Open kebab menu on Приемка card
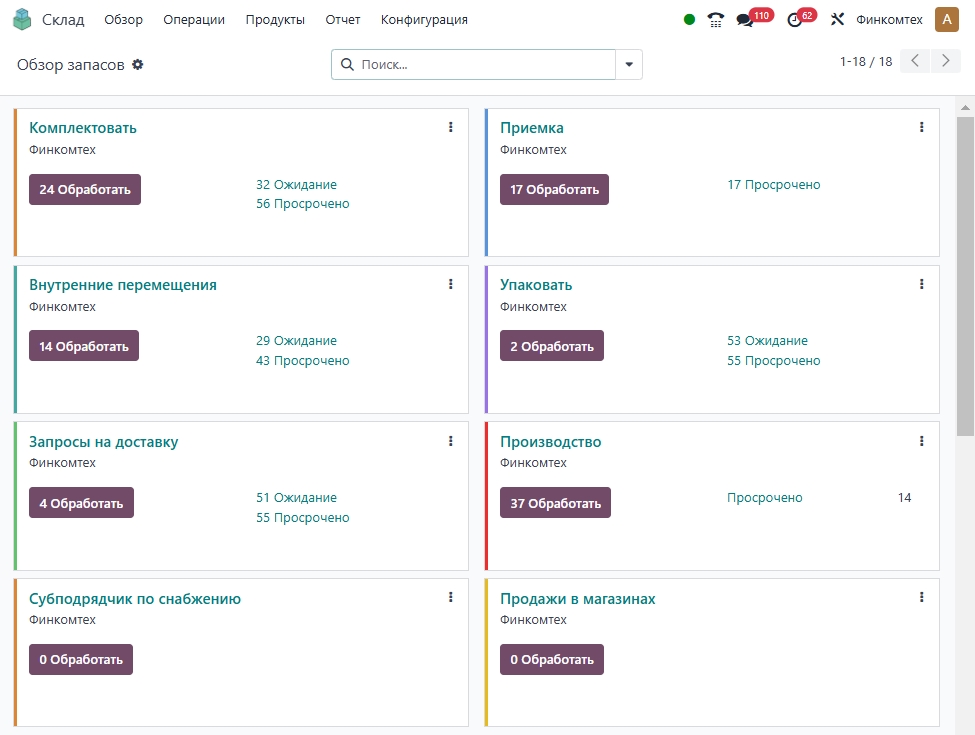This screenshot has width=975, height=735. 922,127
